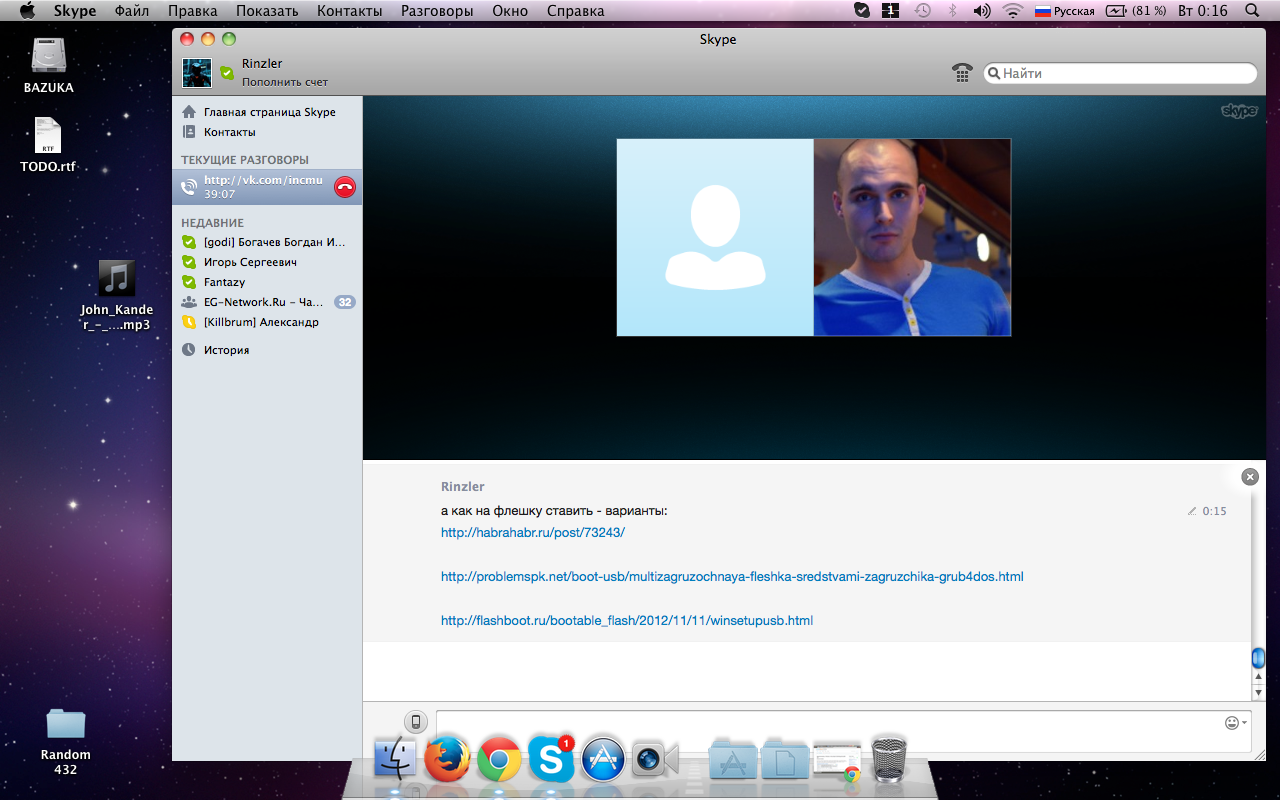
Task: Open Google Chrome from the Dock
Action: click(499, 760)
